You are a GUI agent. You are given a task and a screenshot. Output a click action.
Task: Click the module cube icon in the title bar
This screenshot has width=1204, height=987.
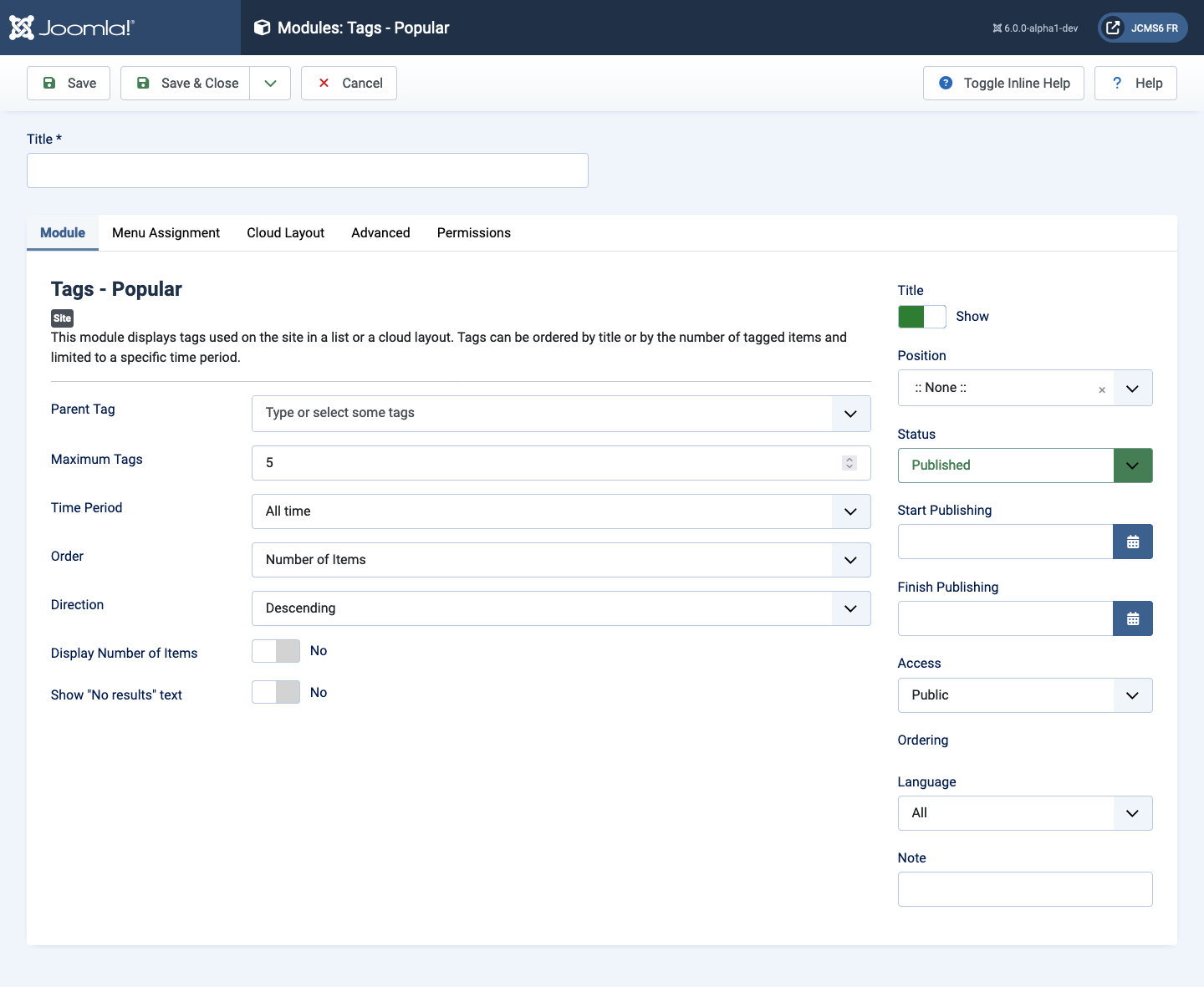tap(262, 27)
